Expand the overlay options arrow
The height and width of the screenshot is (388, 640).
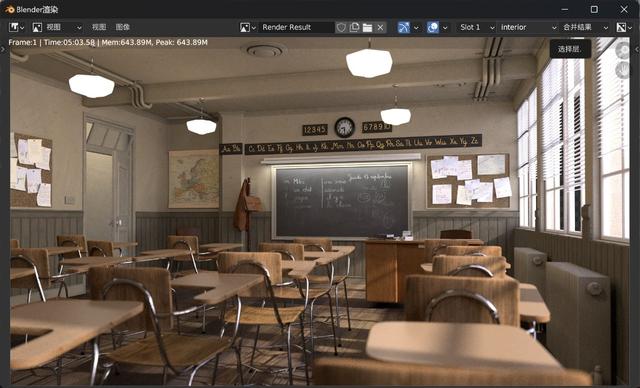(x=445, y=27)
